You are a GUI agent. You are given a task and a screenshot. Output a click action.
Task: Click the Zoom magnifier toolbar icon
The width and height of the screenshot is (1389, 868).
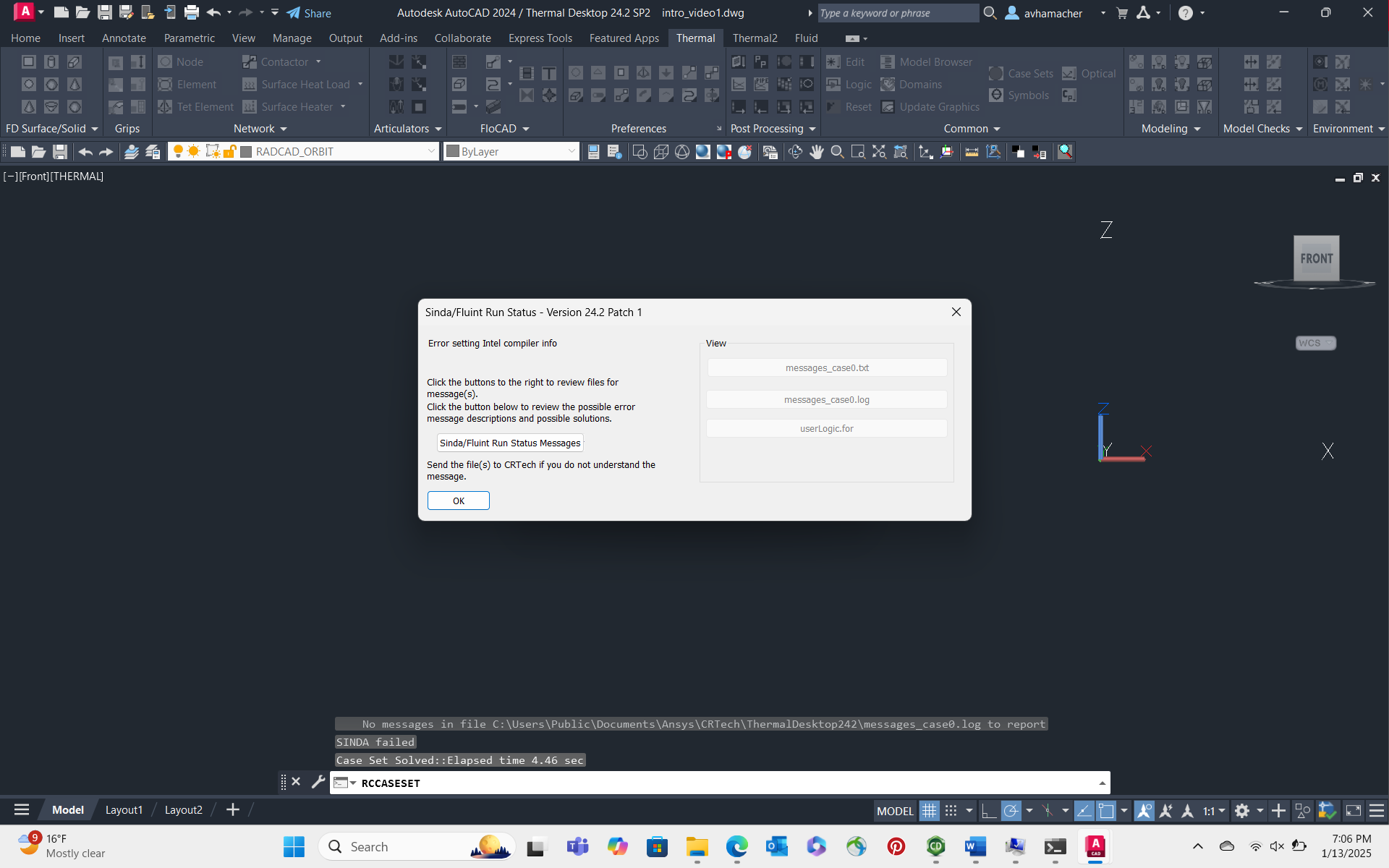pos(837,151)
